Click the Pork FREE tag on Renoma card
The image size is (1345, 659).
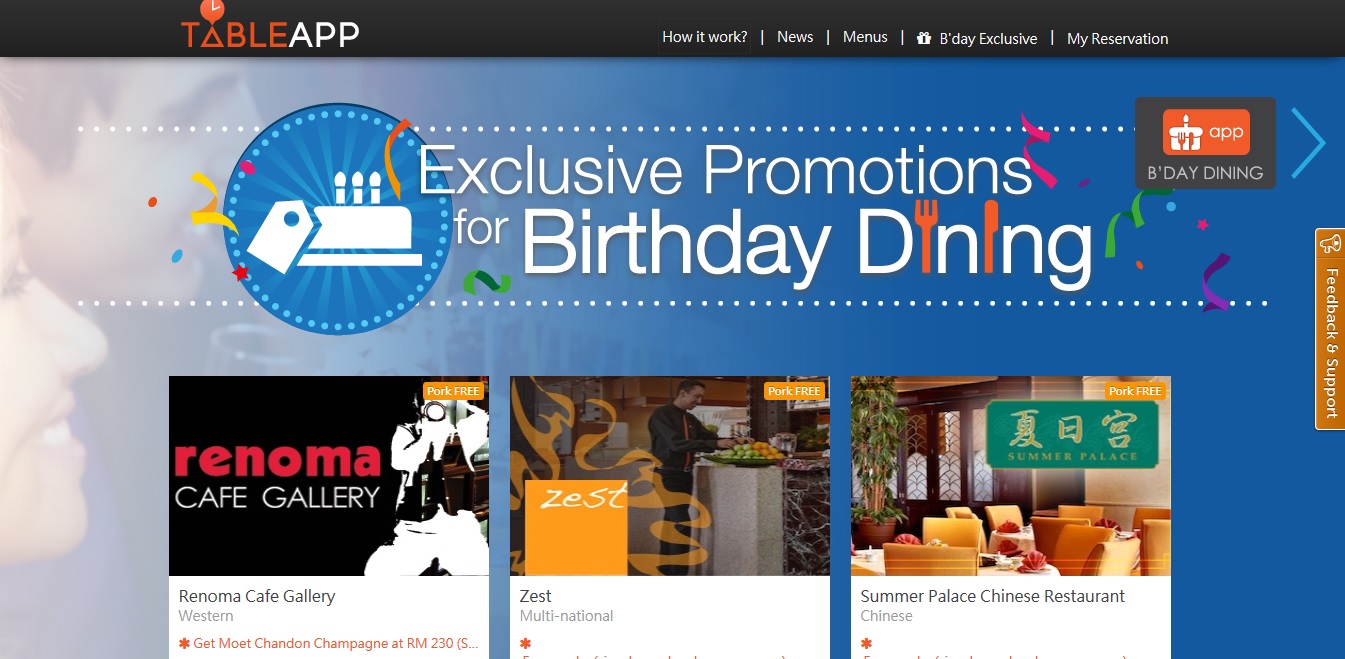(x=454, y=391)
